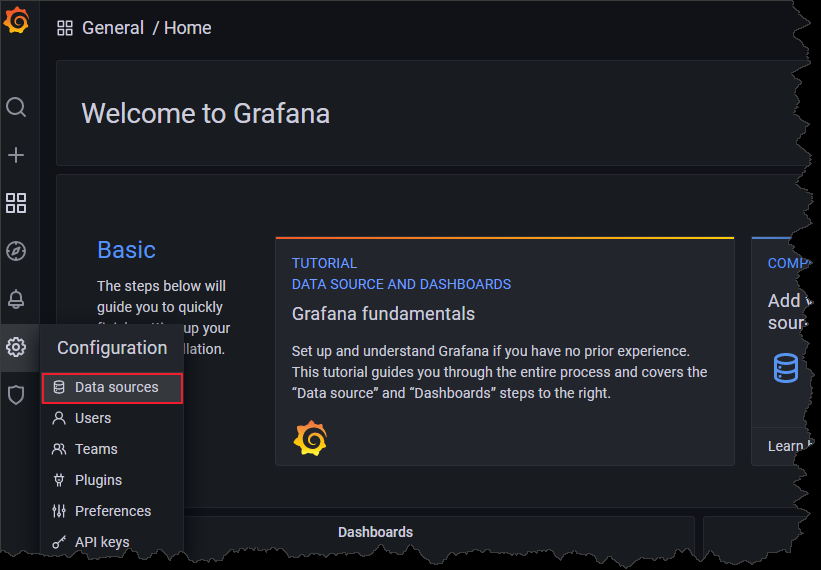Open the Explore compass icon
Screen dimensions: 821x570
16,251
